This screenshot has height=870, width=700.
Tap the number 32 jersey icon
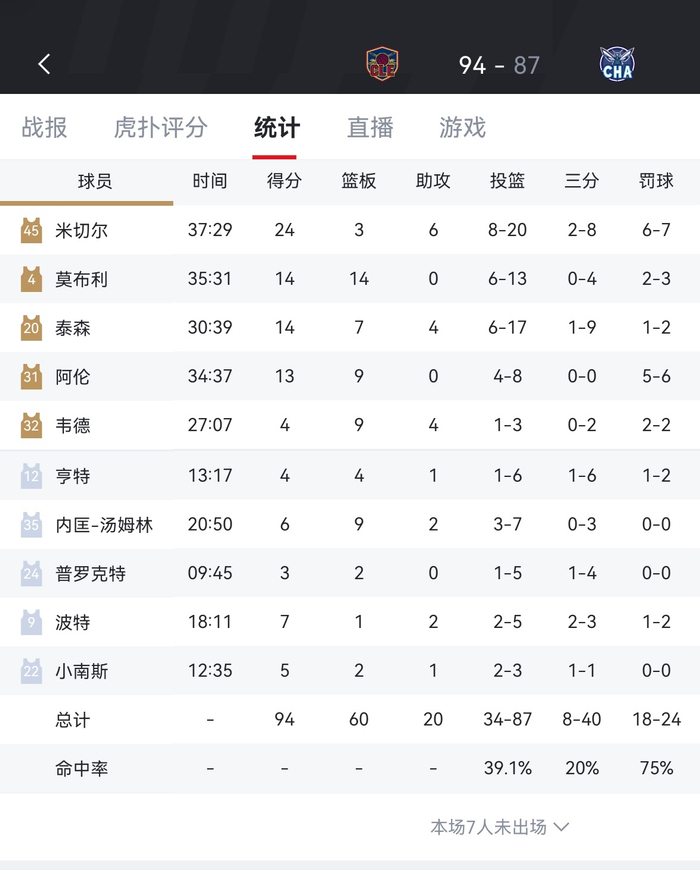coord(31,425)
